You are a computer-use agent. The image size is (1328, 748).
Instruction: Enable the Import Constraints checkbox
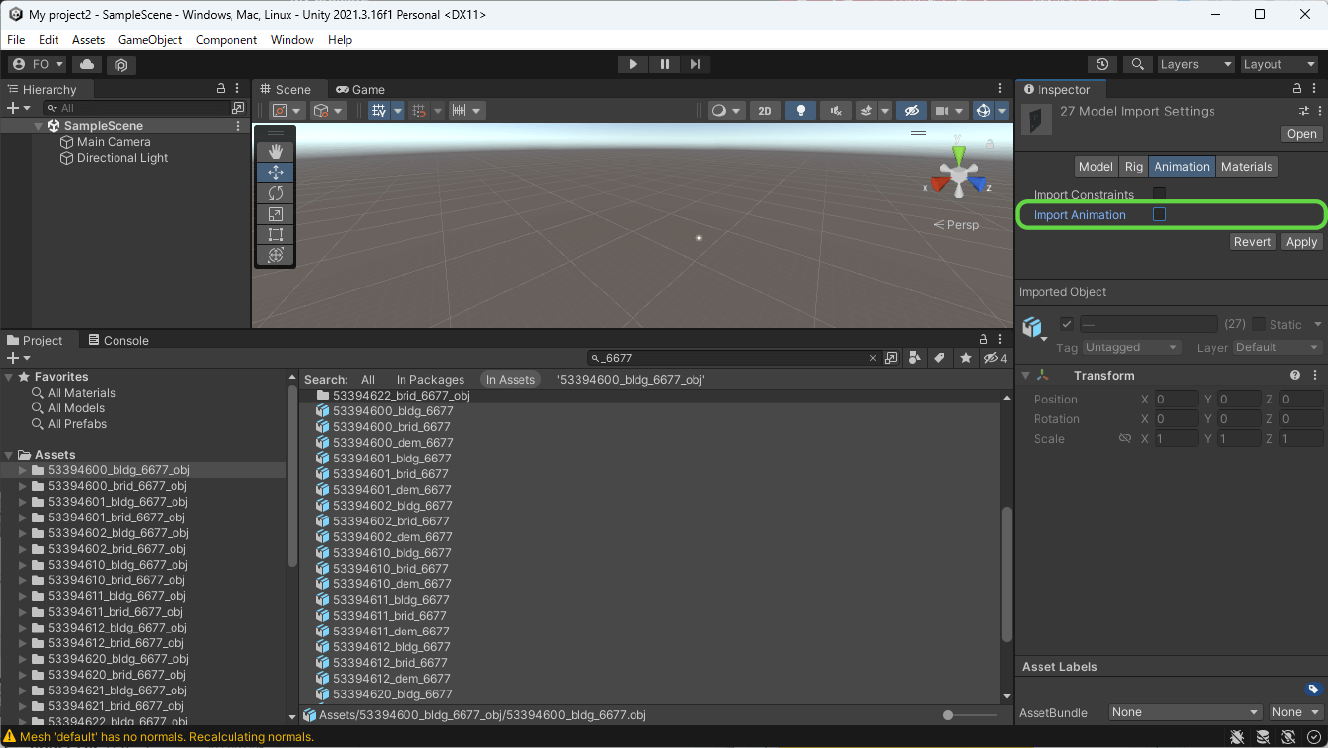[x=1159, y=193]
